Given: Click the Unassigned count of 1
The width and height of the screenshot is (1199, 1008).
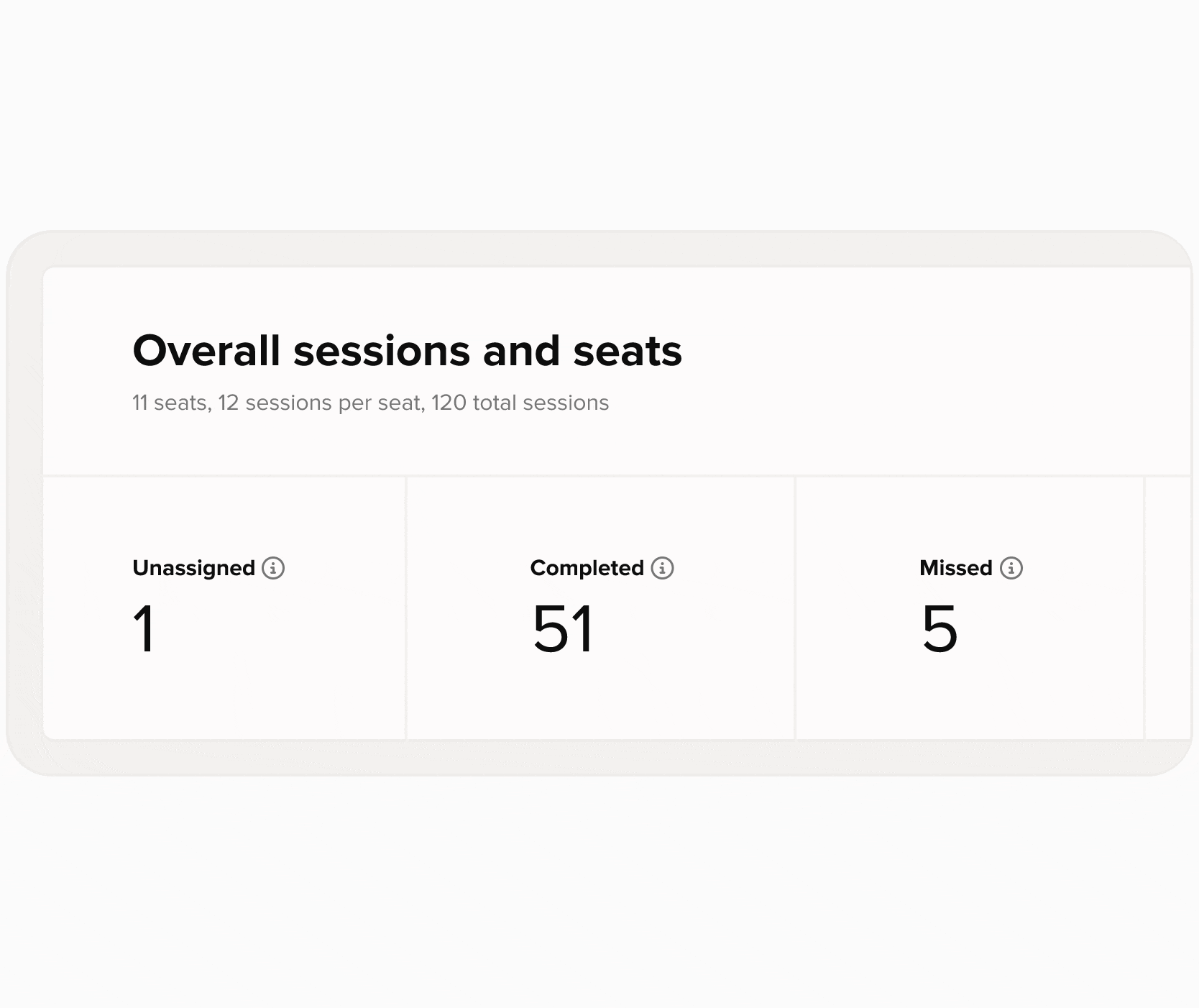Looking at the screenshot, I should [144, 629].
